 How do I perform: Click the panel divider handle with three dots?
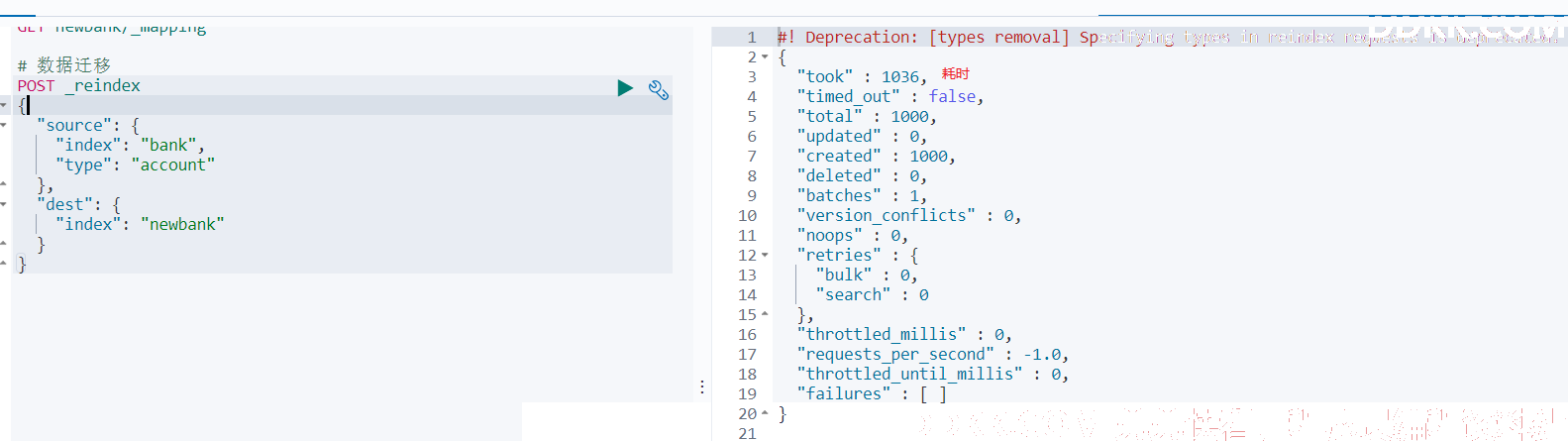click(x=702, y=386)
